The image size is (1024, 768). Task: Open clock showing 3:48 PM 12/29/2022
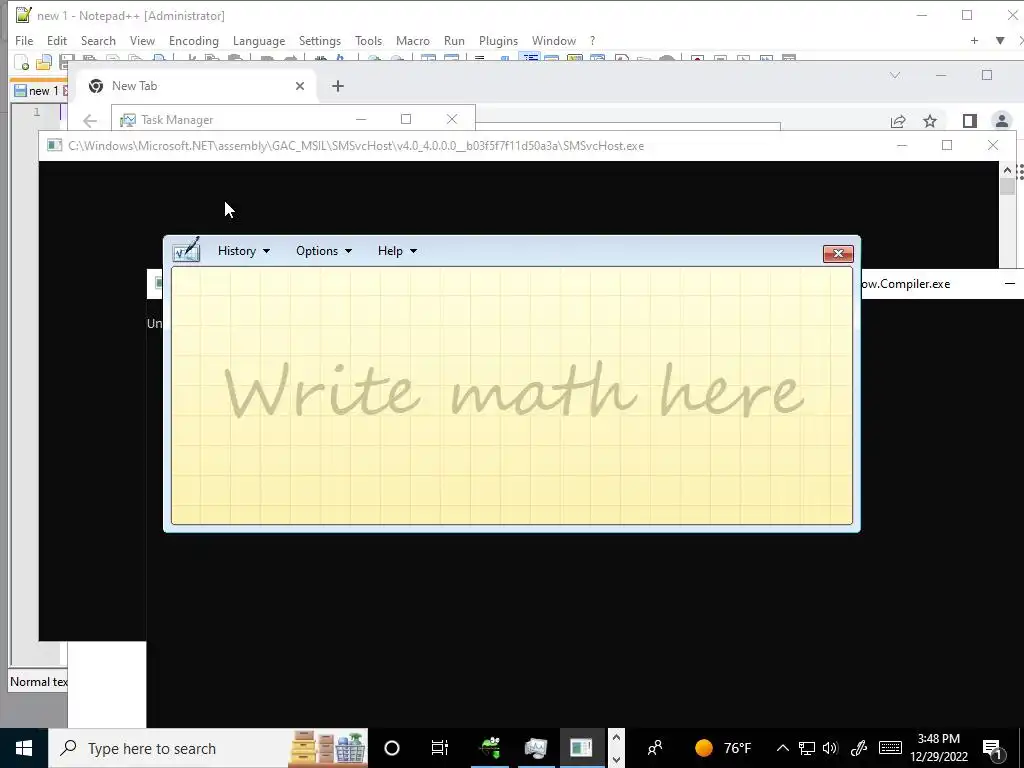pos(938,748)
